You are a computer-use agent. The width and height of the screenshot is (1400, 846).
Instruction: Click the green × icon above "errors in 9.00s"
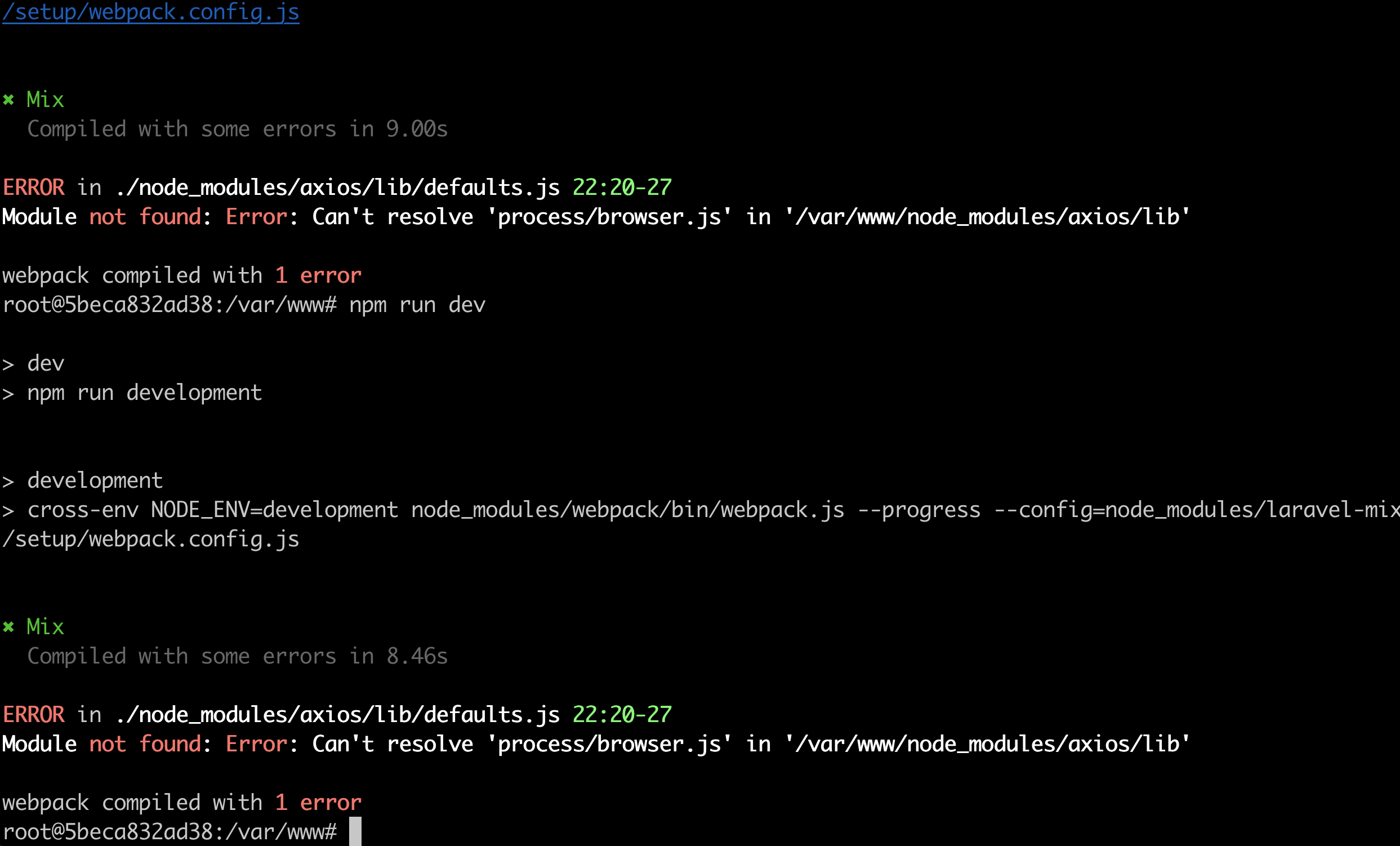coord(8,100)
